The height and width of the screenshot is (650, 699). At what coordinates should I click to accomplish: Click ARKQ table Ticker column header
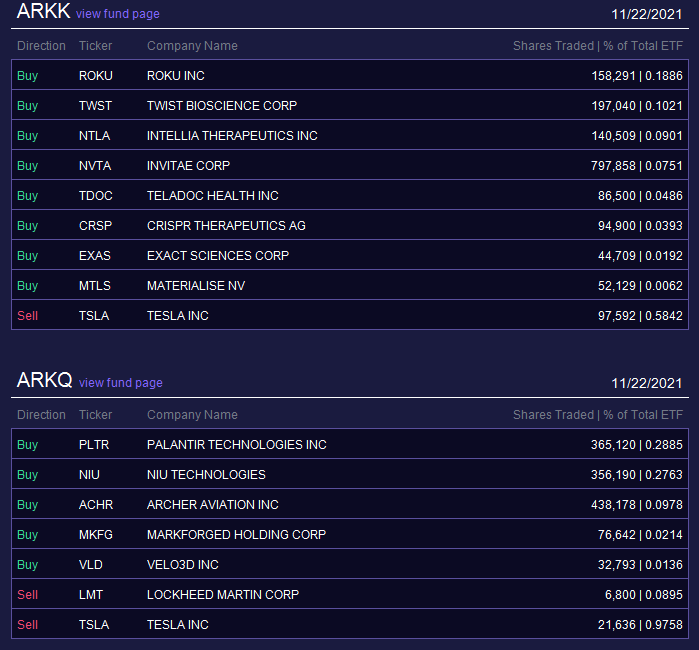pyautogui.click(x=95, y=415)
